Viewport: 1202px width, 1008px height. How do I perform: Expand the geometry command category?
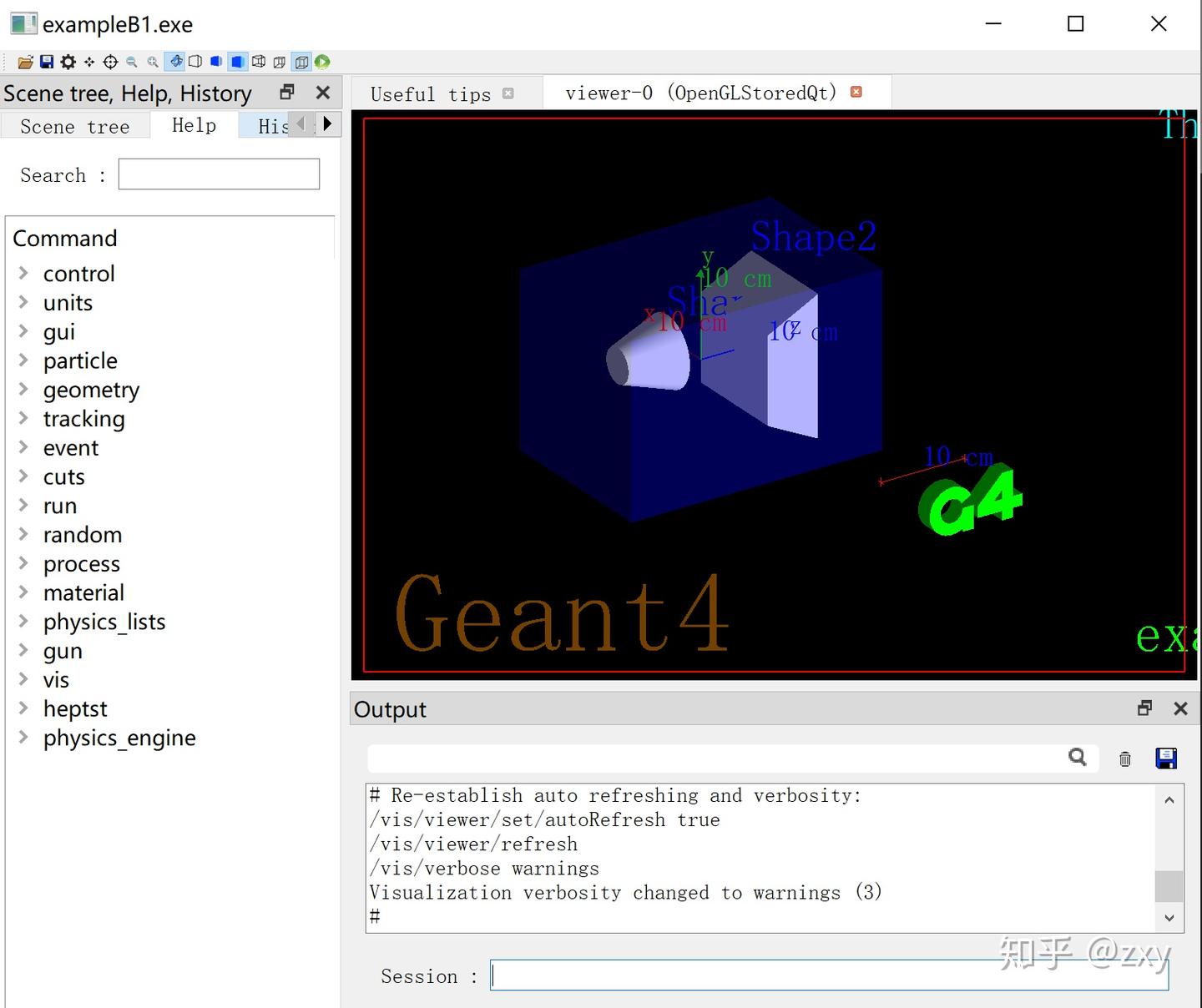[23, 389]
